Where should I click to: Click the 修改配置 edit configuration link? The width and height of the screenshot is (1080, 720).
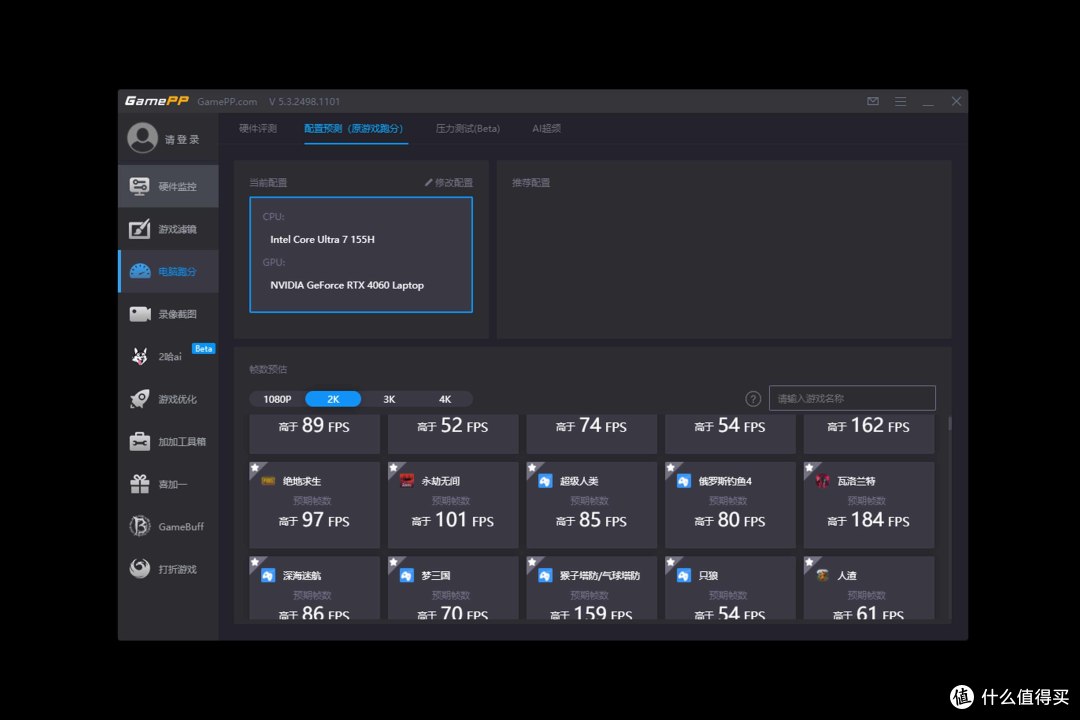tap(448, 183)
